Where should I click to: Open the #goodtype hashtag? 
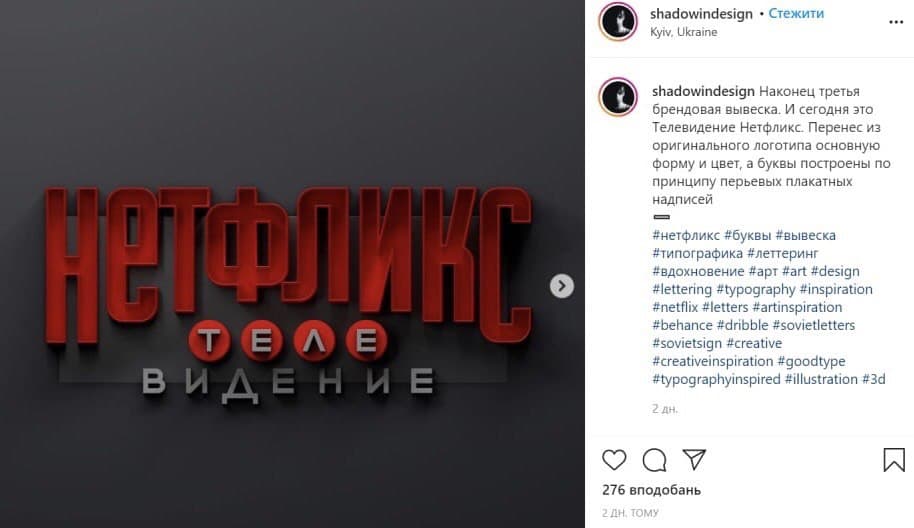tap(811, 361)
